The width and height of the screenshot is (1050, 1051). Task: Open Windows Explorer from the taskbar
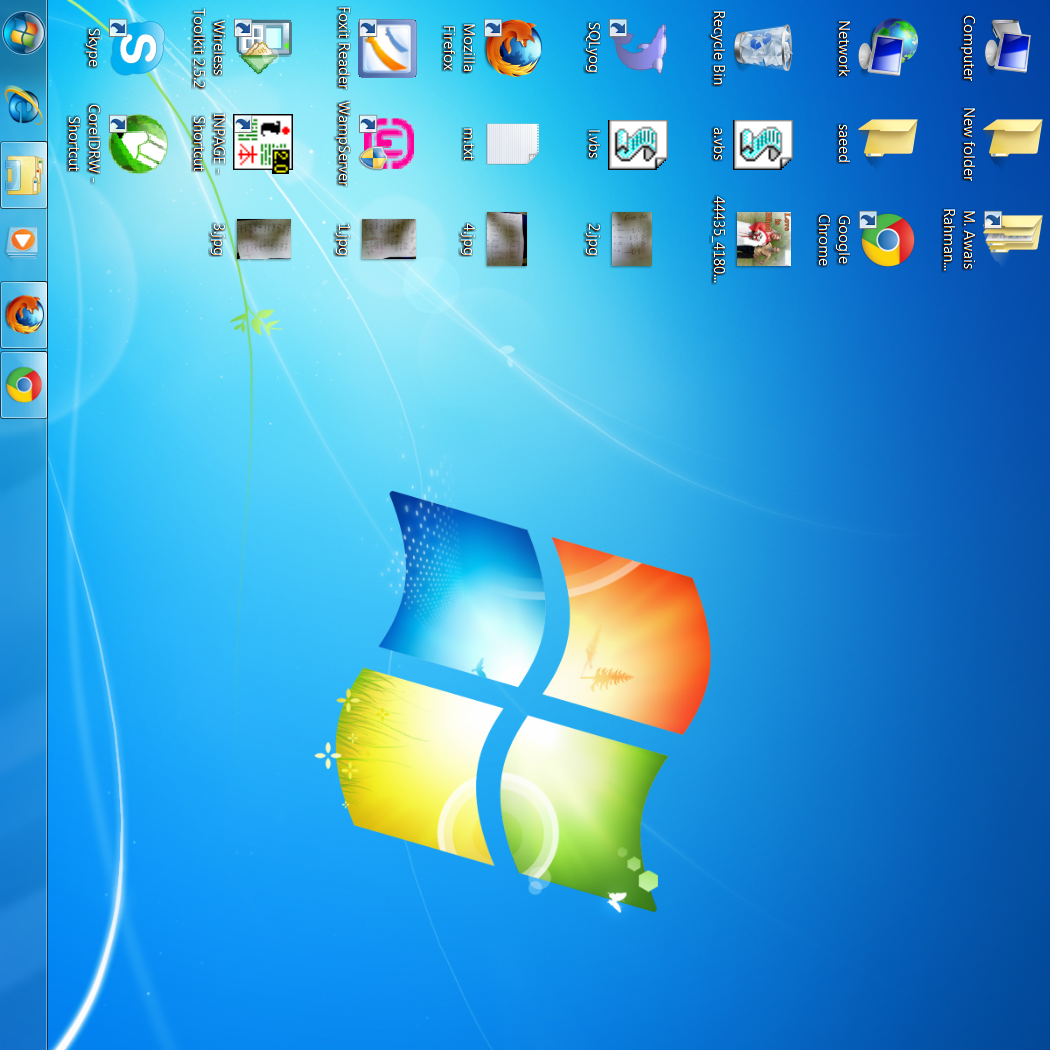point(23,175)
